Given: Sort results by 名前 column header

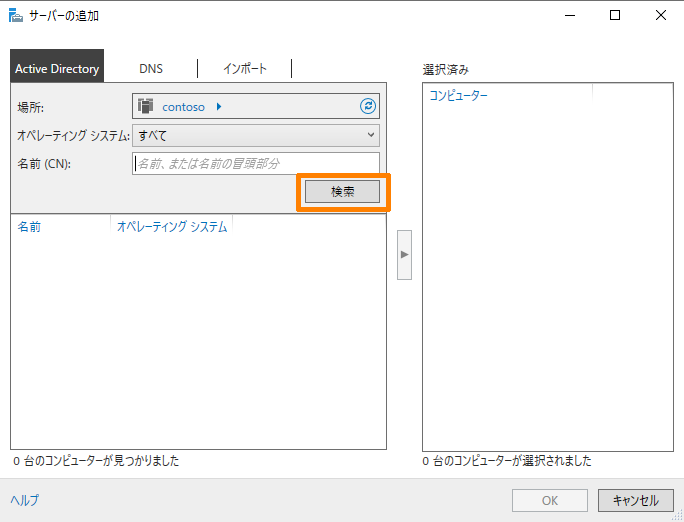Looking at the screenshot, I should (x=29, y=227).
